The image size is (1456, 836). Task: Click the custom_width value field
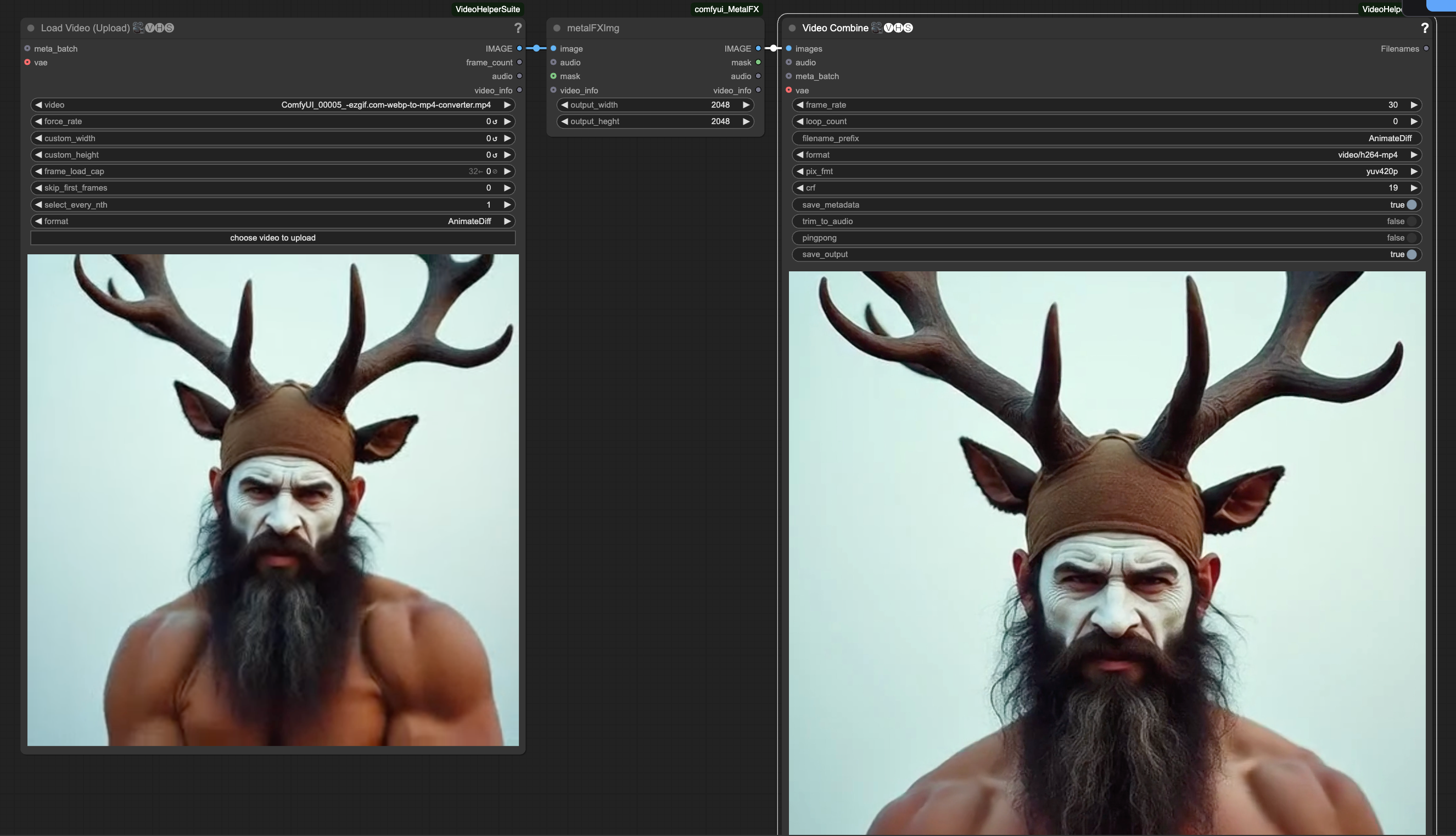[273, 138]
